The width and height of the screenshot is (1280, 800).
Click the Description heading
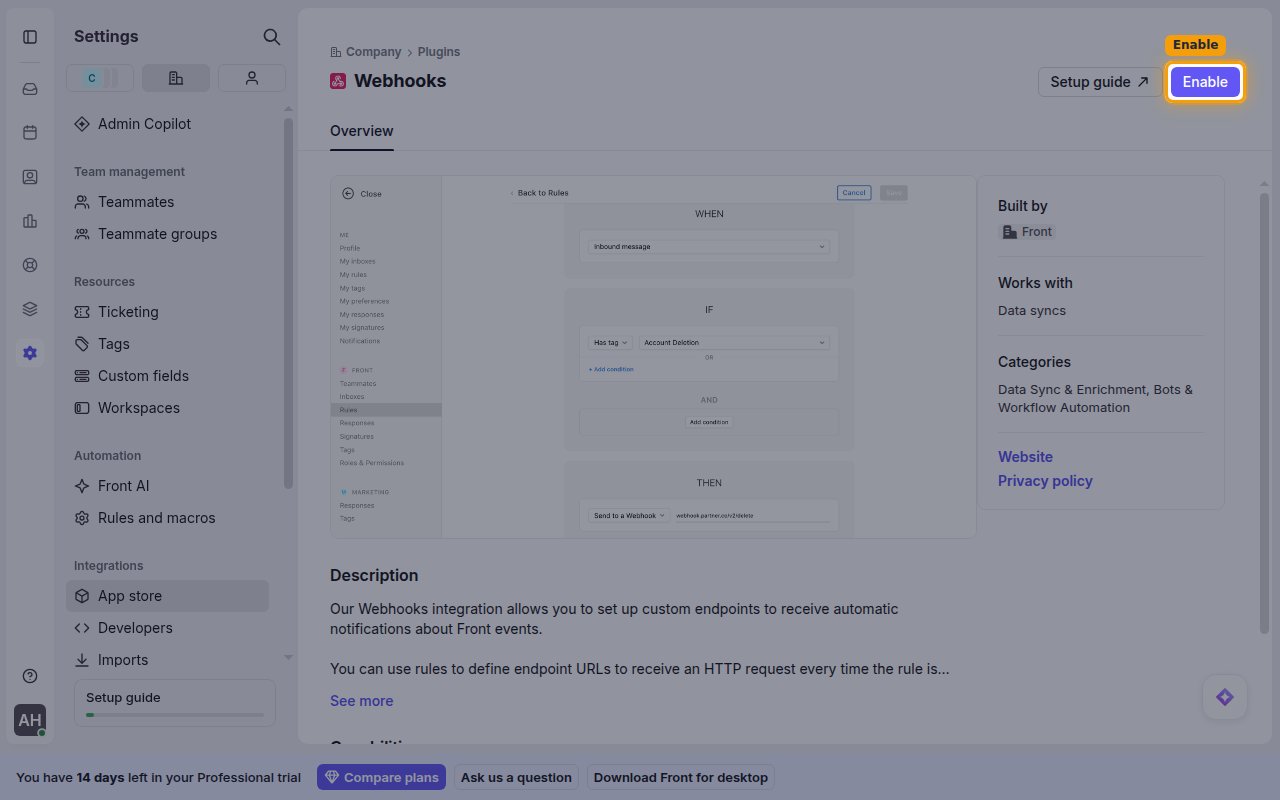(374, 576)
